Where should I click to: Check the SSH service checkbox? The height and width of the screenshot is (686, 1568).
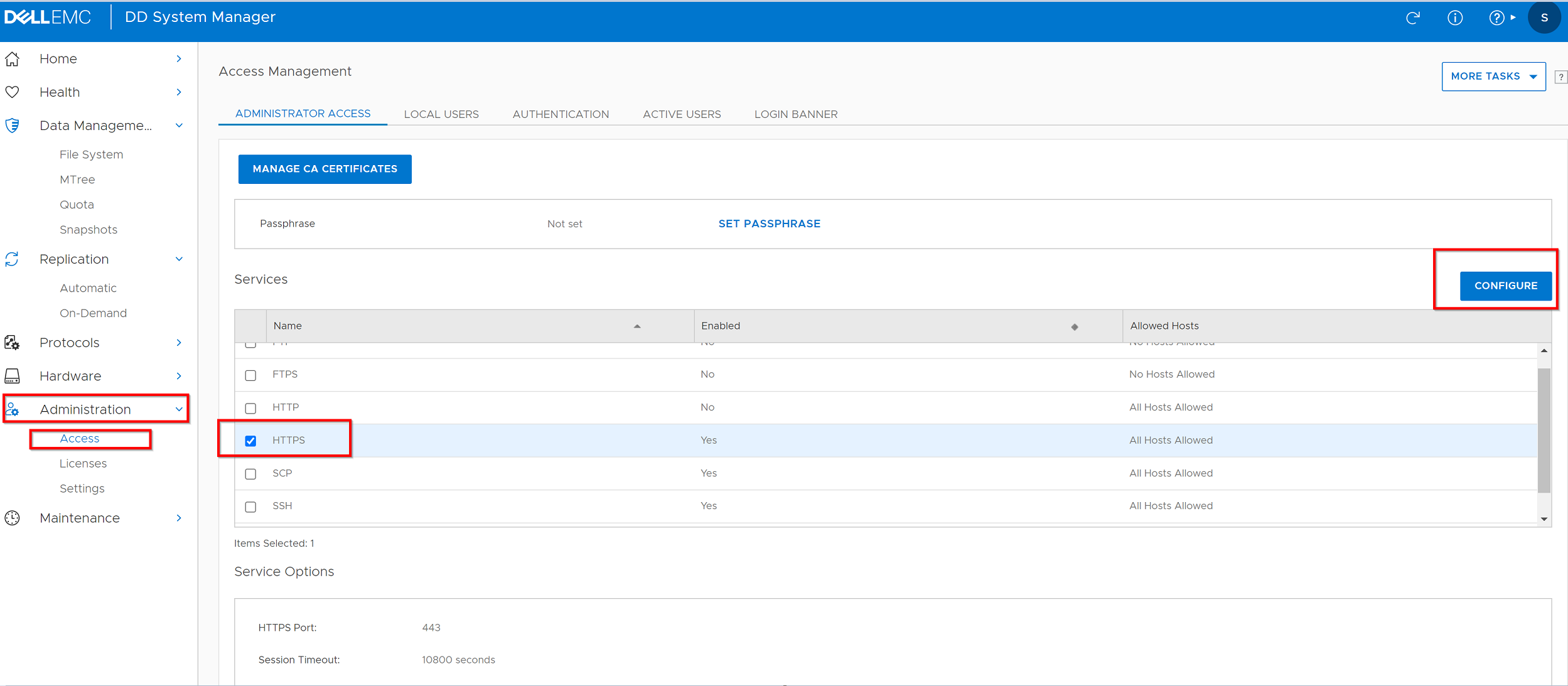(251, 506)
